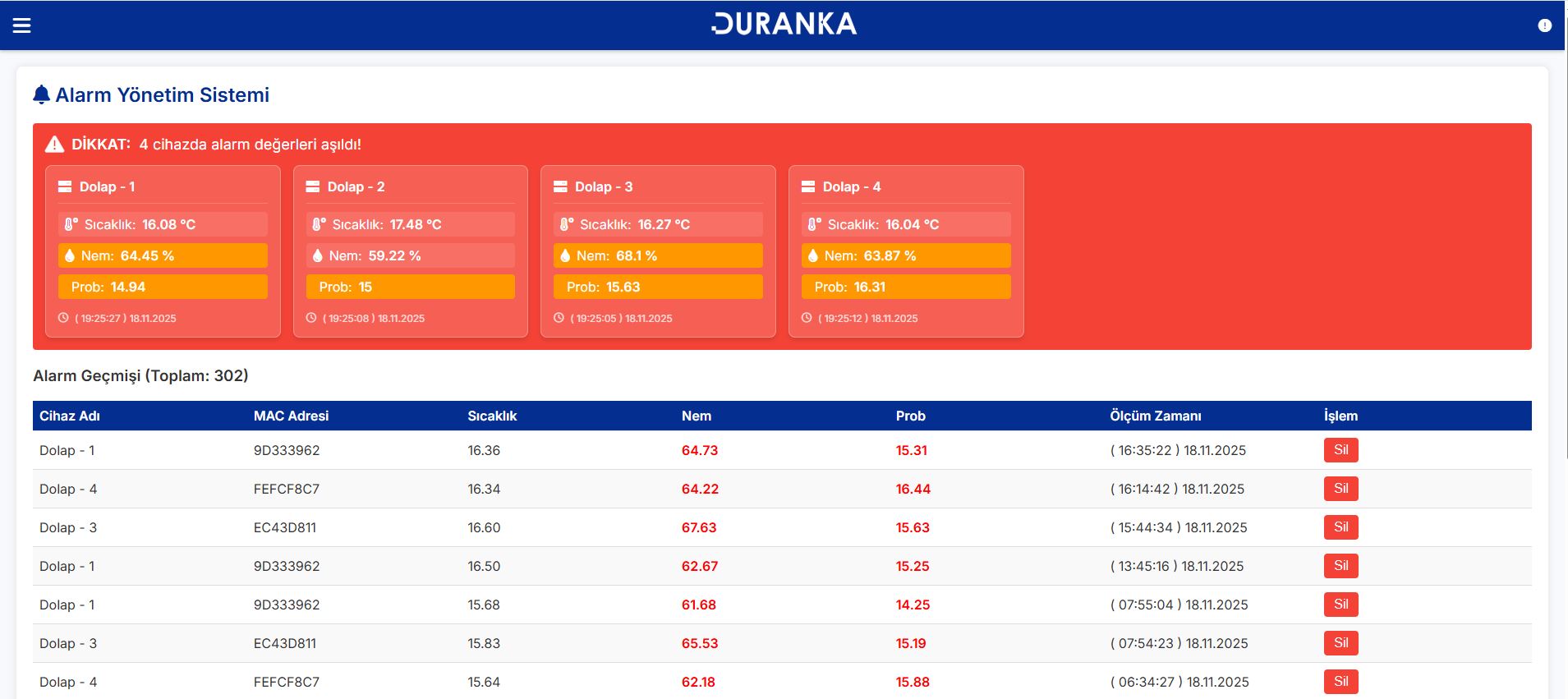The image size is (1568, 699).
Task: Delete the Dolap - 1 alarm from 16:35:22
Action: [x=1340, y=450]
